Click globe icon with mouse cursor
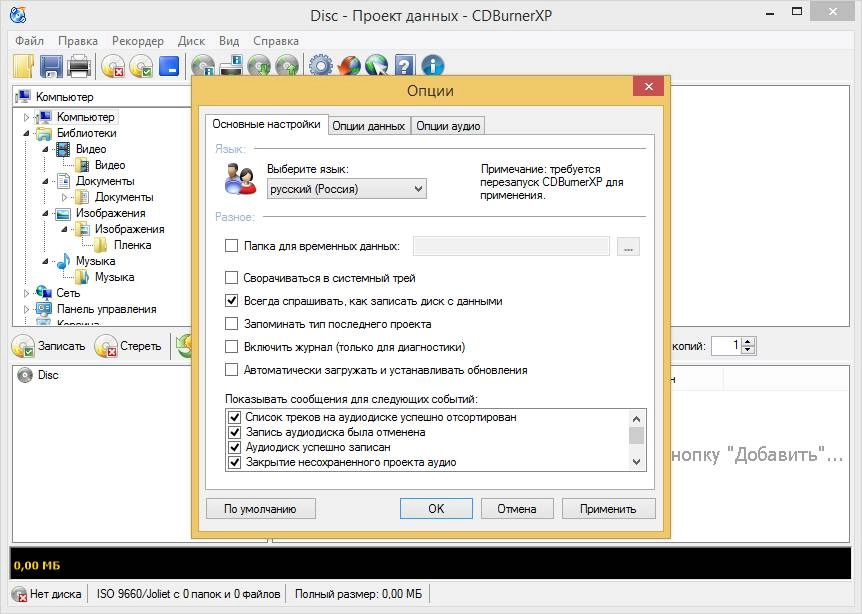 tap(377, 66)
